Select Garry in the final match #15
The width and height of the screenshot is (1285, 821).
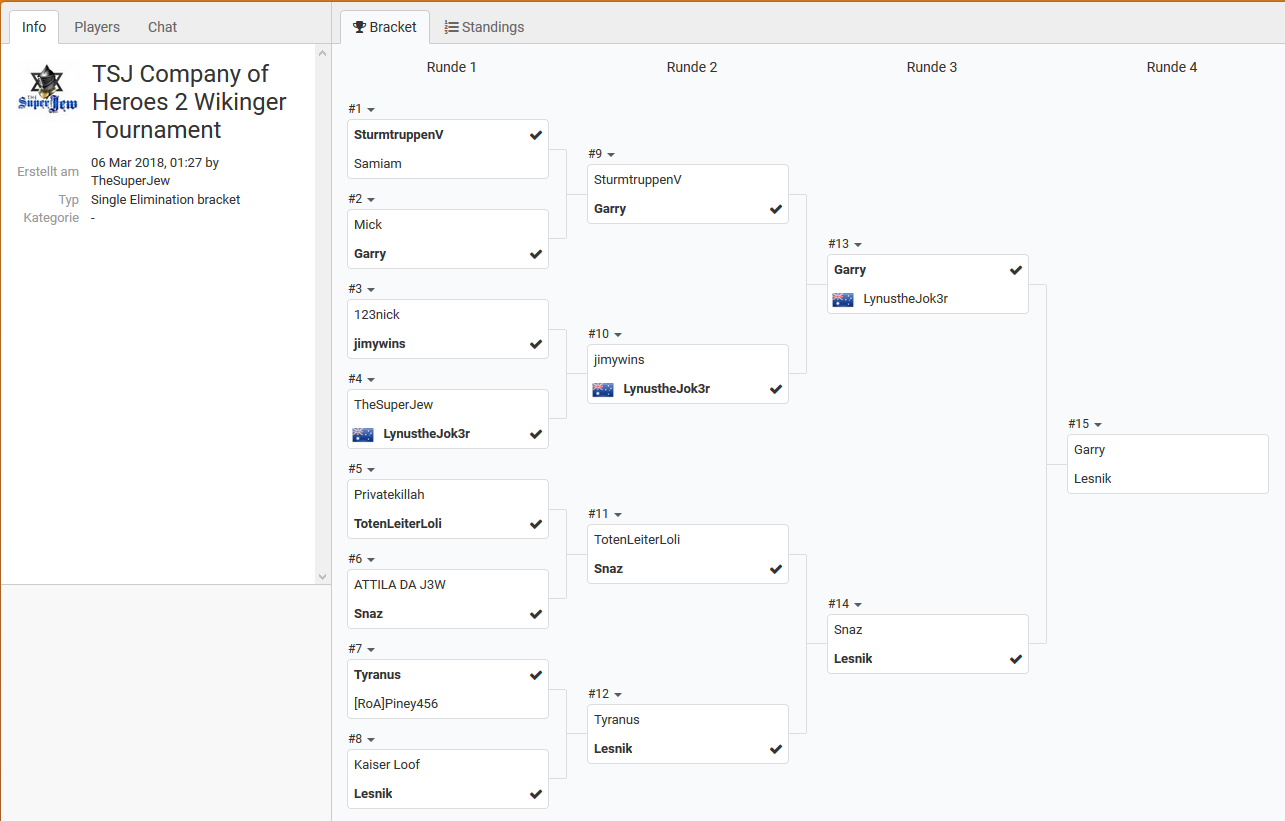[1090, 450]
